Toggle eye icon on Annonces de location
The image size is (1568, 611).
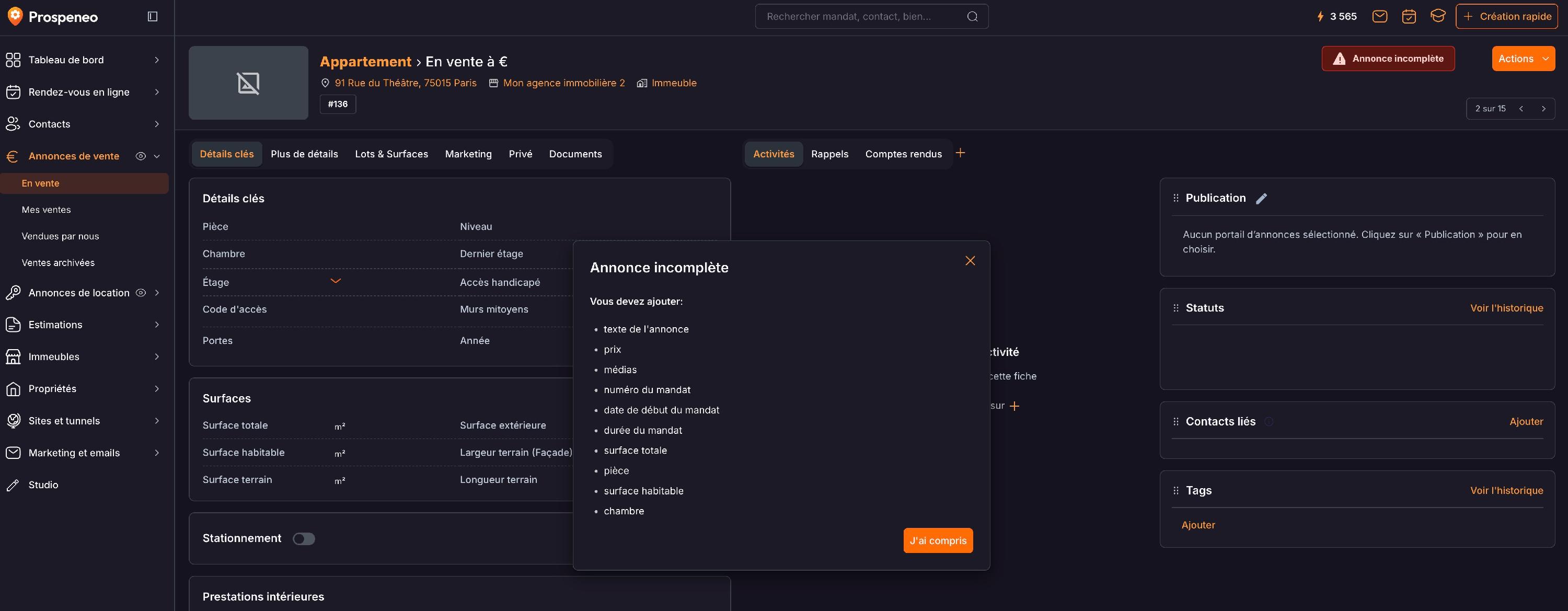141,293
